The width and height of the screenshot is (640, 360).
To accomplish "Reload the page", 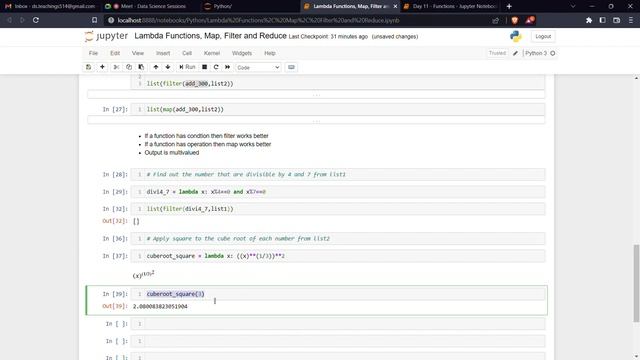I will point(36,20).
